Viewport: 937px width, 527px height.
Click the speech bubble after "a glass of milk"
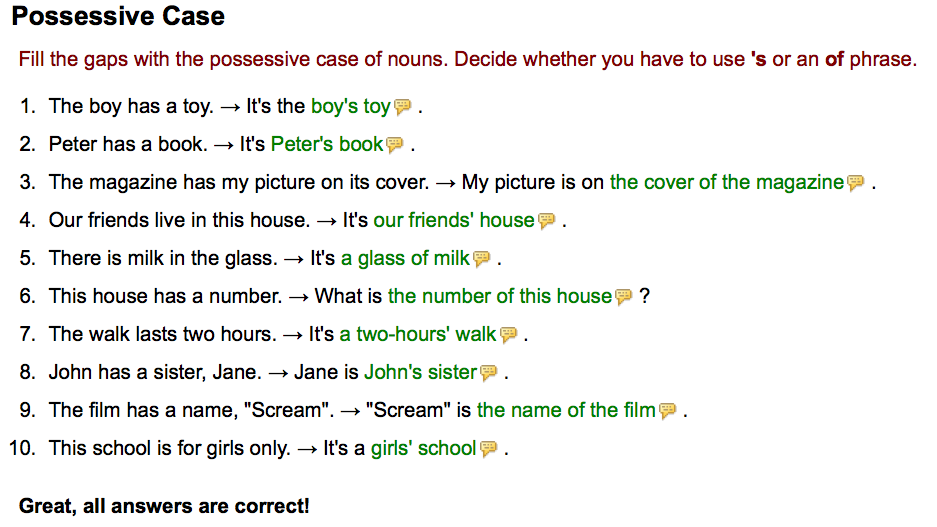coord(481,259)
